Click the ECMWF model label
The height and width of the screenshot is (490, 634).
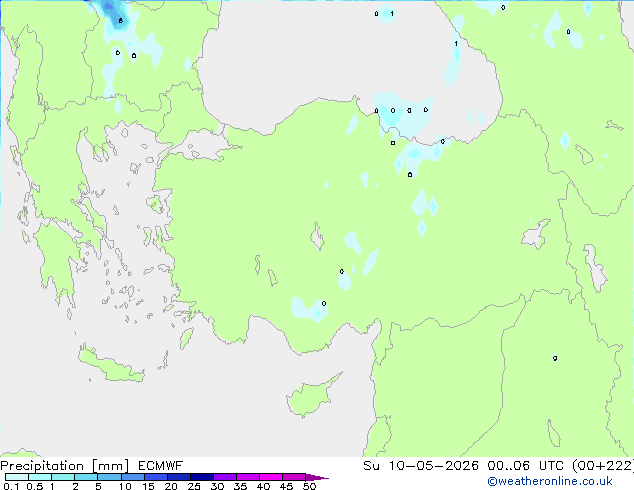pyautogui.click(x=161, y=466)
